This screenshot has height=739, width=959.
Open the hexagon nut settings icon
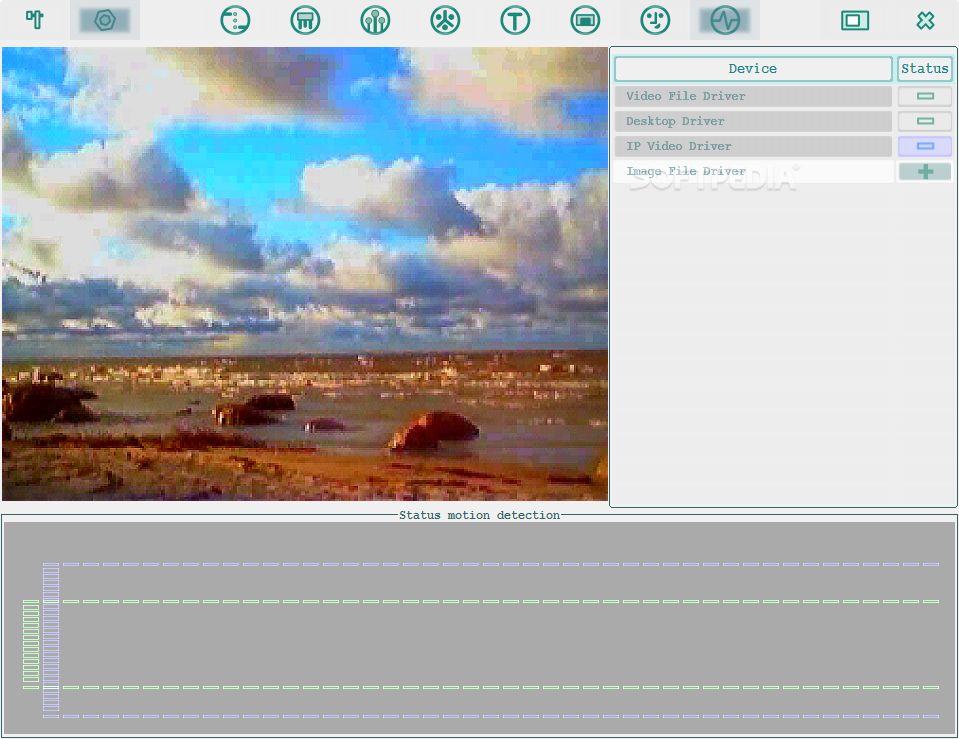click(105, 20)
